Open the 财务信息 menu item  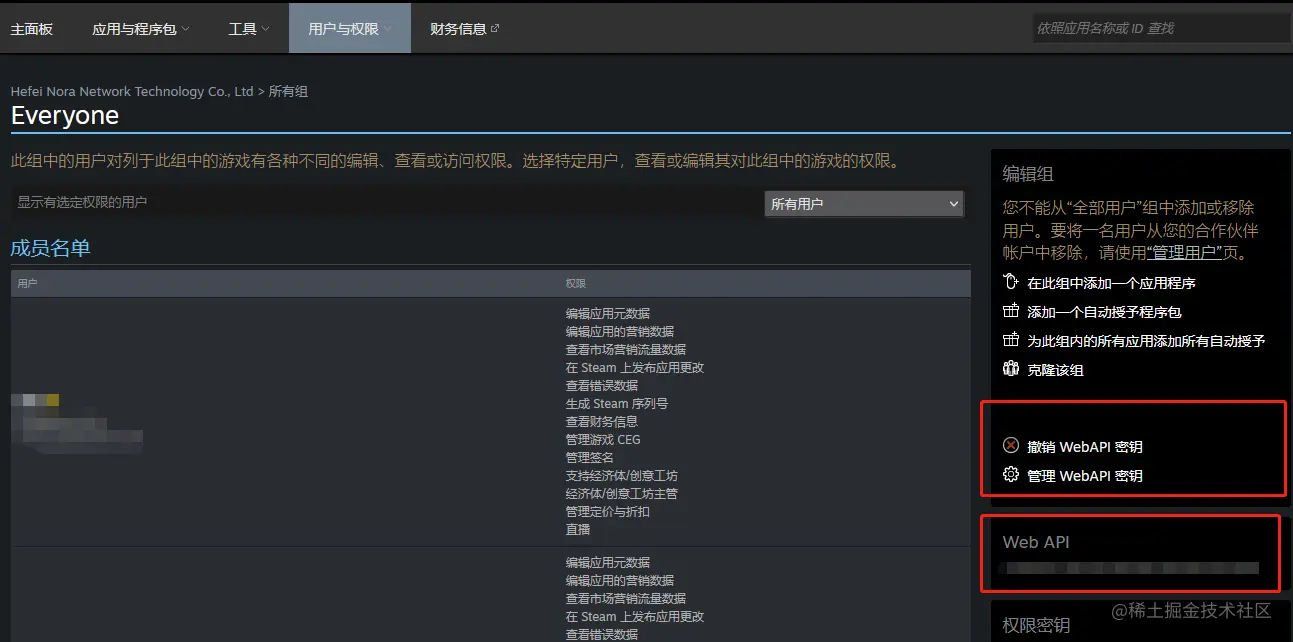point(458,28)
